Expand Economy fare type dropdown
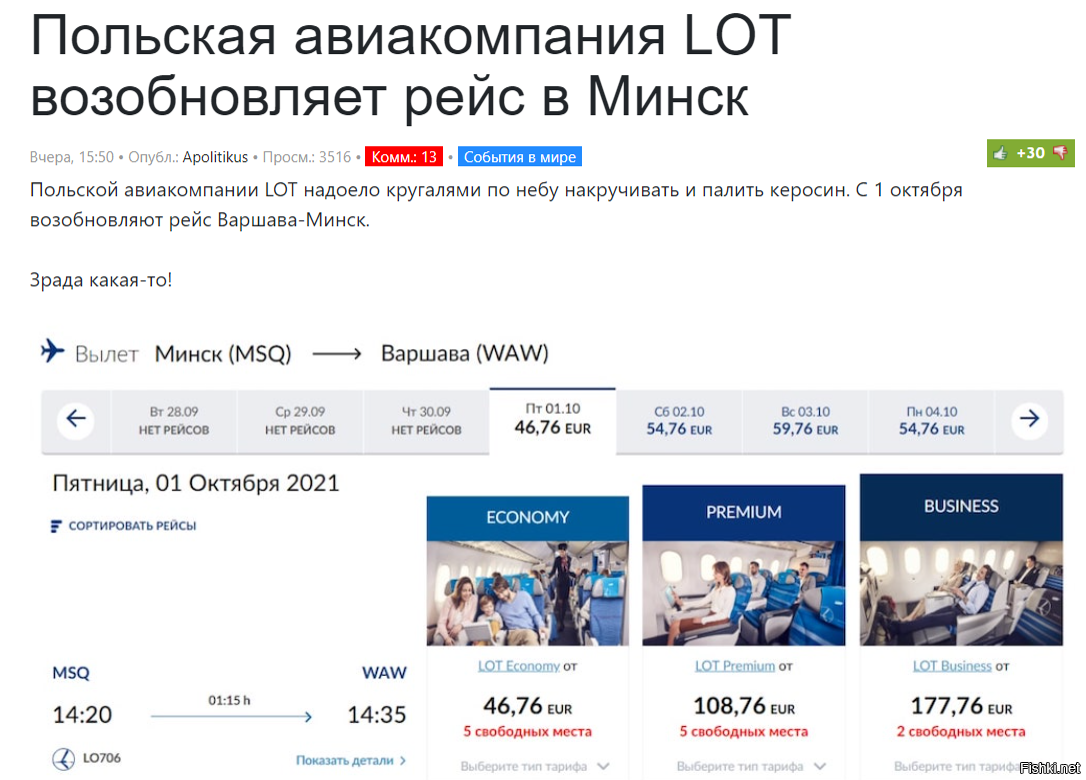The height and width of the screenshot is (780, 1086). click(x=535, y=766)
